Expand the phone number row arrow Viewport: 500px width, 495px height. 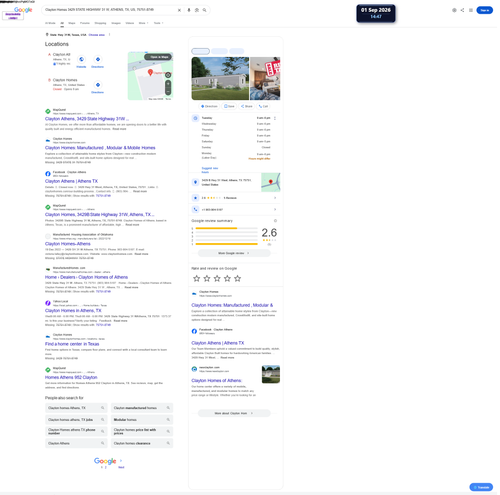(275, 210)
